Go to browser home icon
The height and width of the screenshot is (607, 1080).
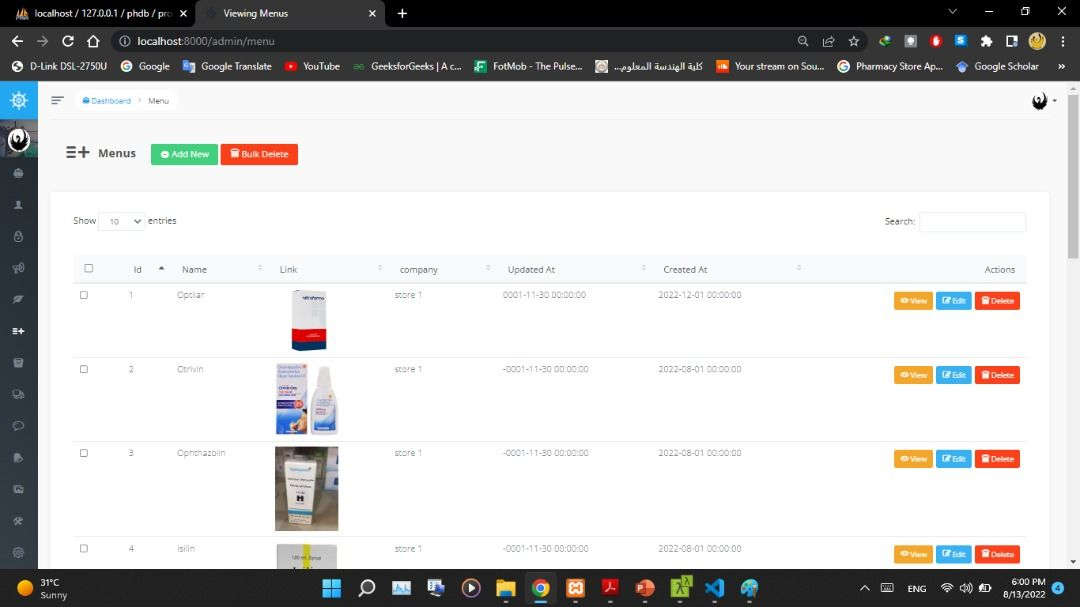click(x=93, y=41)
